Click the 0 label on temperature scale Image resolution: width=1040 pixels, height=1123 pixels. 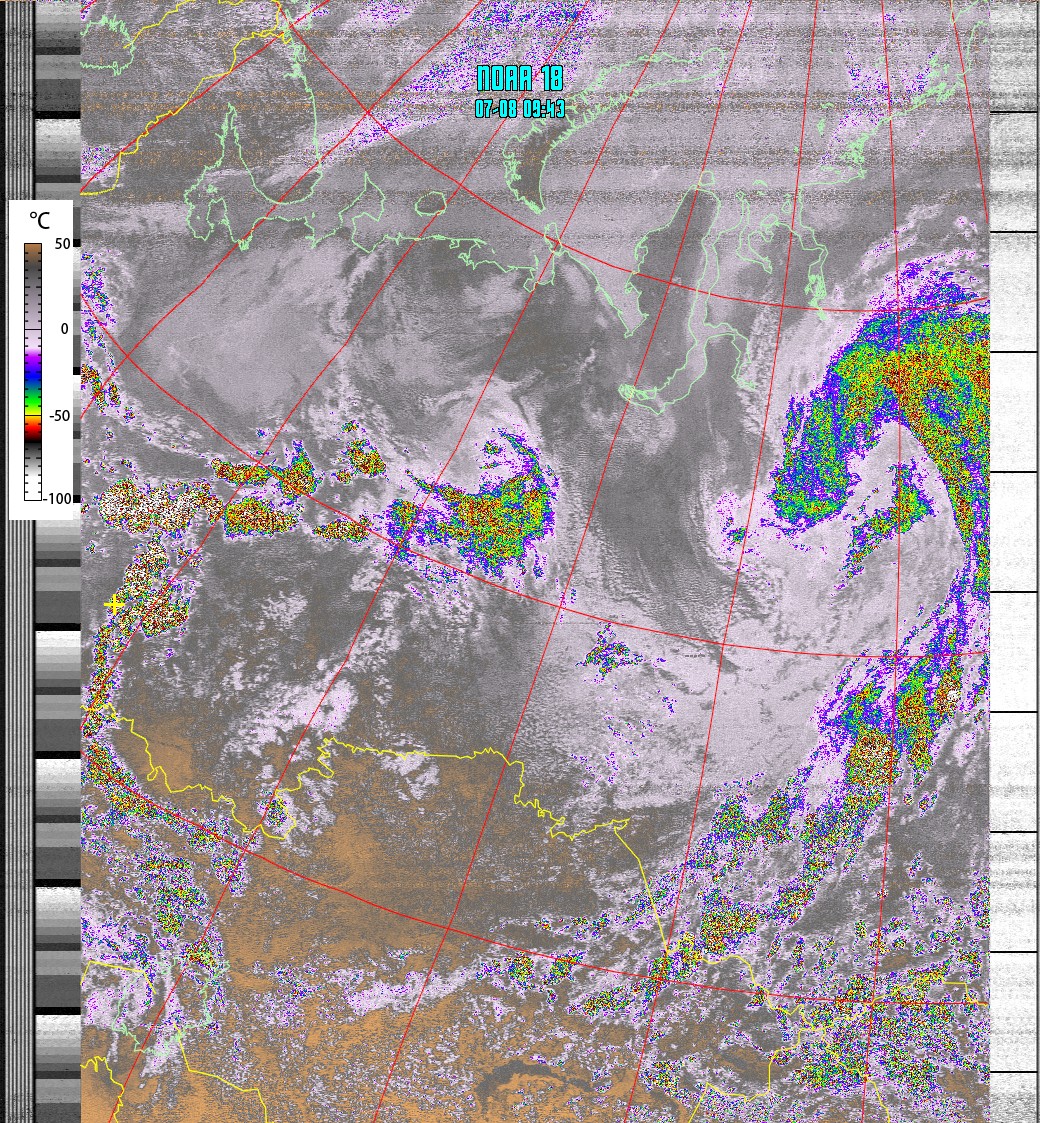click(x=64, y=329)
